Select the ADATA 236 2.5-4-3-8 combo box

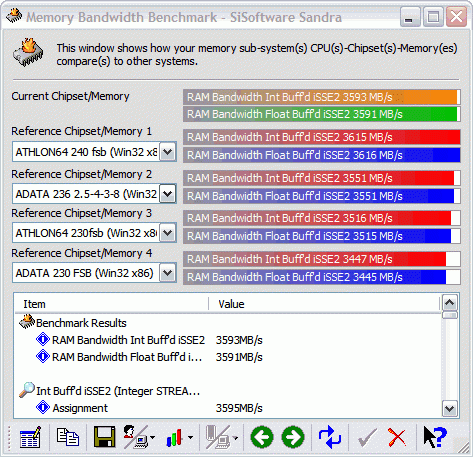(94, 193)
